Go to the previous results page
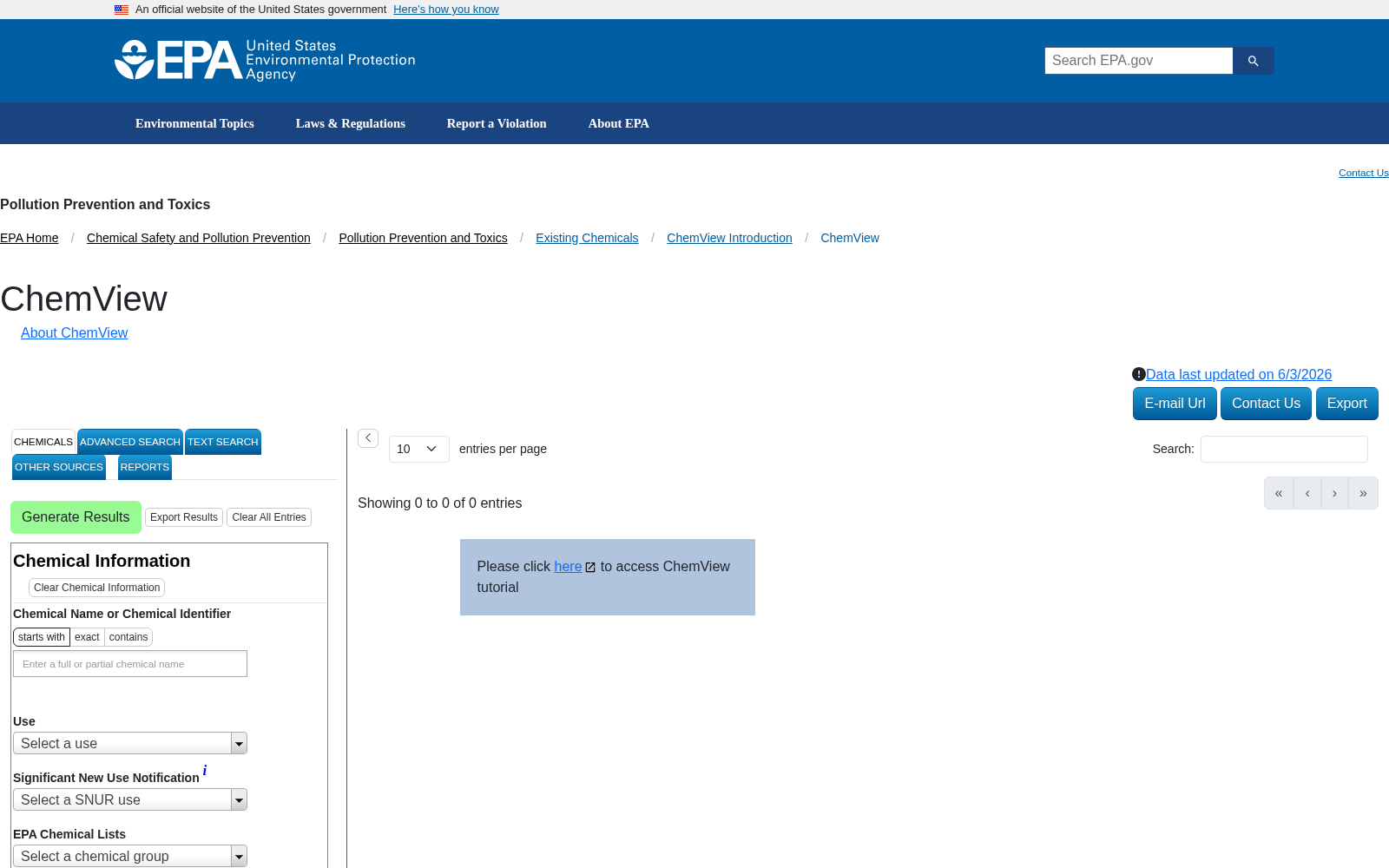The image size is (1389, 868). click(x=1307, y=493)
